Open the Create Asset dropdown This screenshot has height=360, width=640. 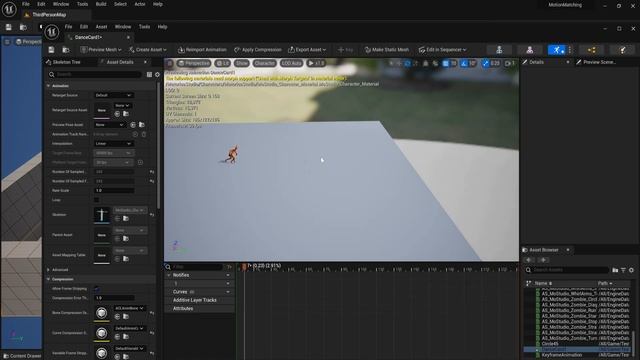(x=148, y=50)
